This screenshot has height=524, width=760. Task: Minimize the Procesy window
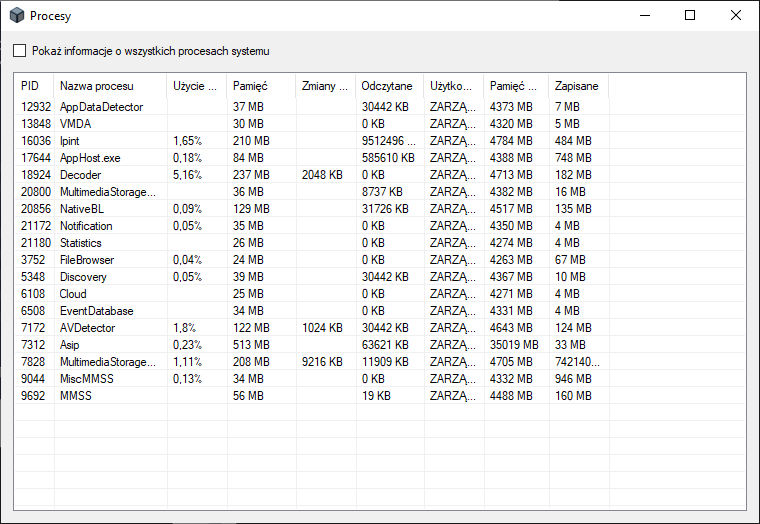pos(644,15)
